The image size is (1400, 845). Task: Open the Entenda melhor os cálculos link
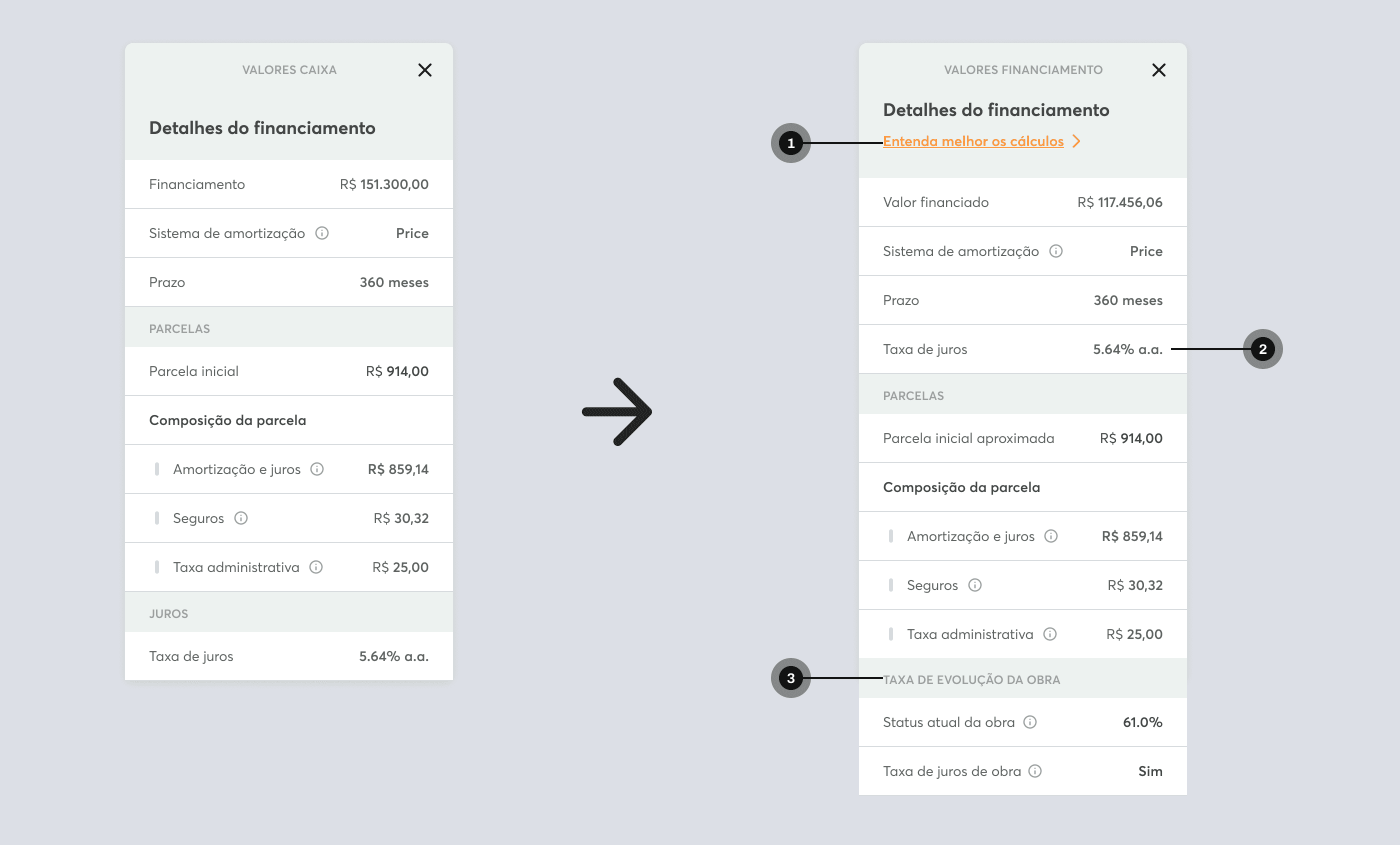click(x=973, y=141)
